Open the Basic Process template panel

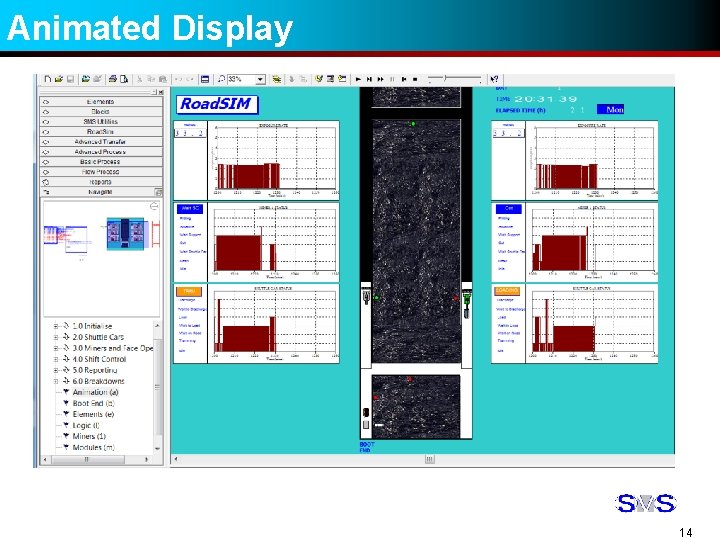pos(101,162)
